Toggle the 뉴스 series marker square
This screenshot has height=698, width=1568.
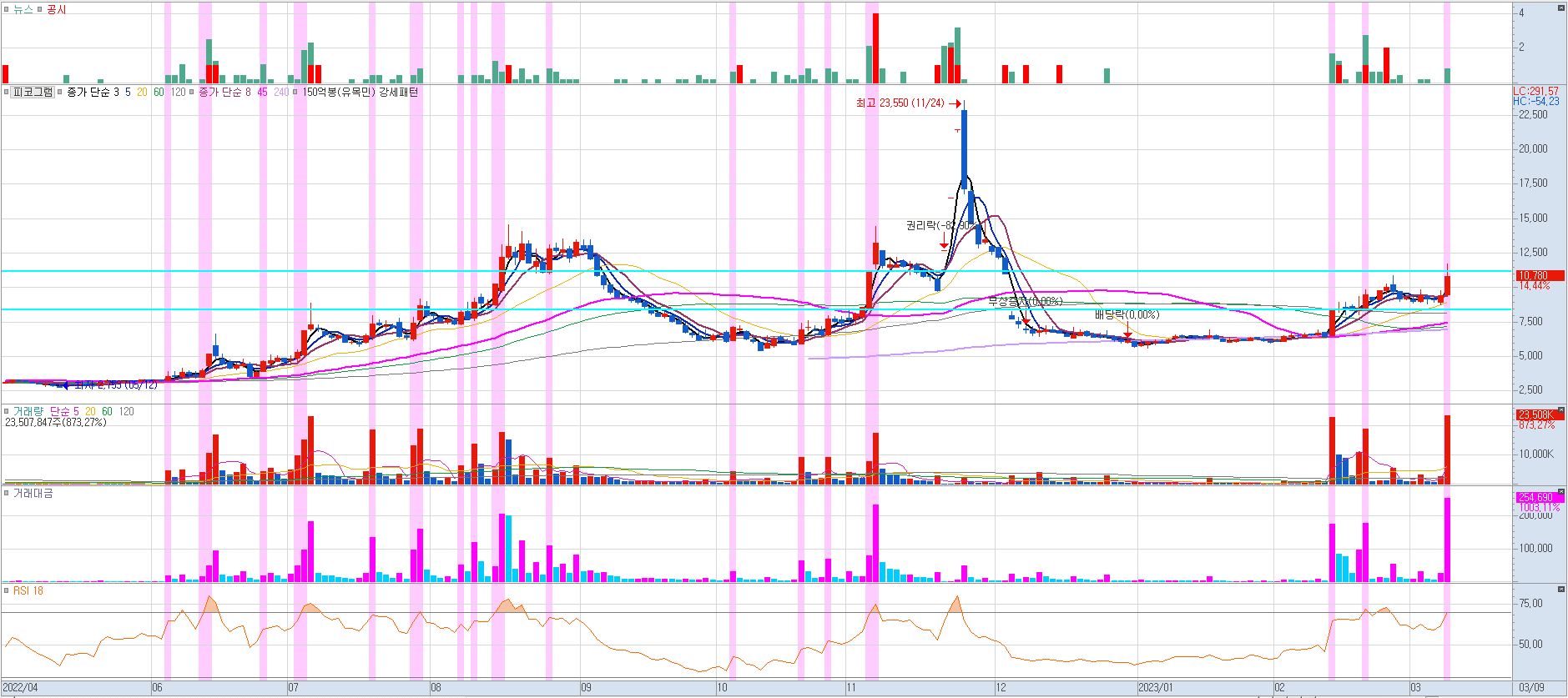(7, 9)
